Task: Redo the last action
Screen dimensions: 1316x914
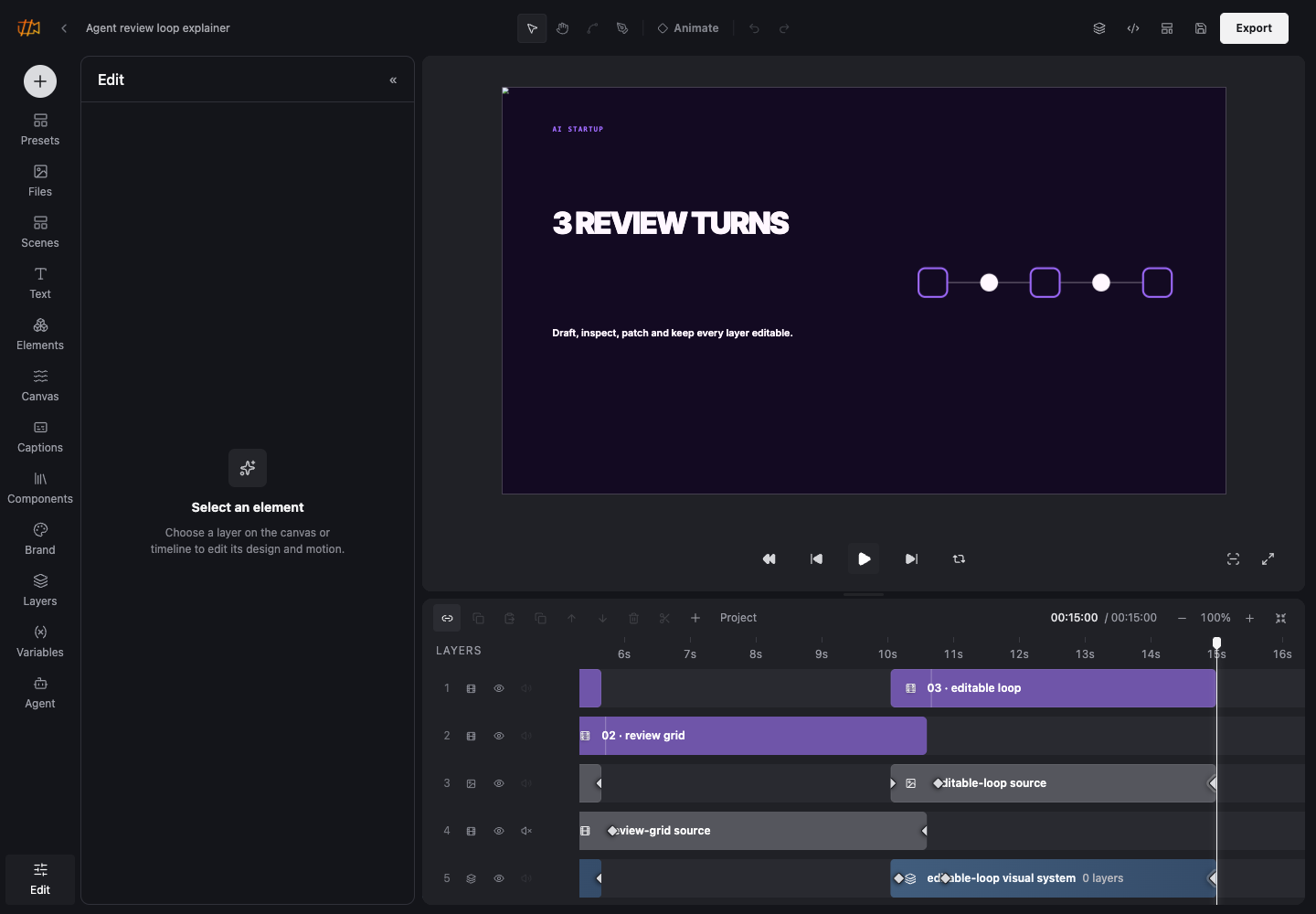Action: pyautogui.click(x=784, y=28)
